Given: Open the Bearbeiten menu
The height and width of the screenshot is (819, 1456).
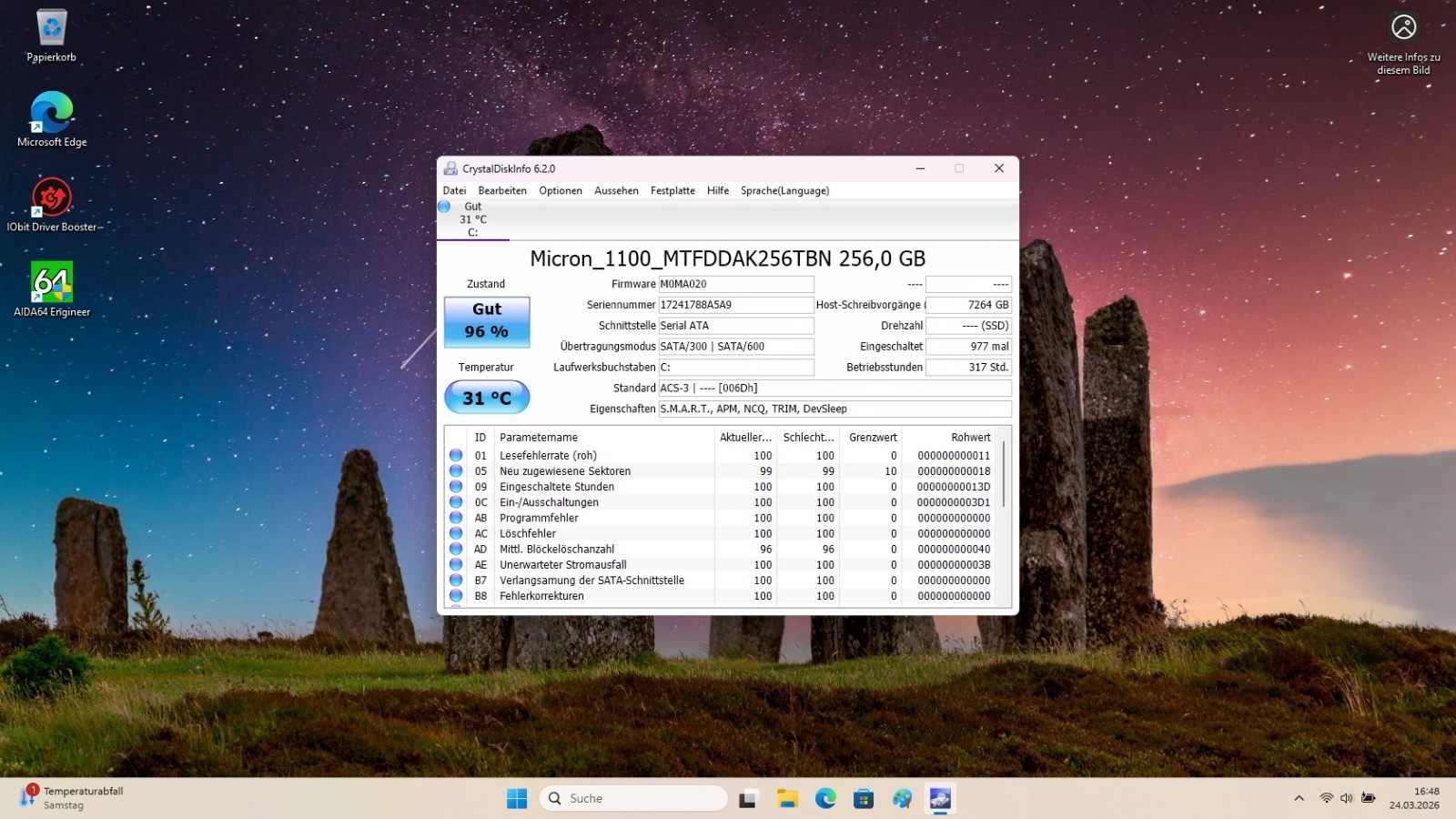Looking at the screenshot, I should [x=502, y=190].
